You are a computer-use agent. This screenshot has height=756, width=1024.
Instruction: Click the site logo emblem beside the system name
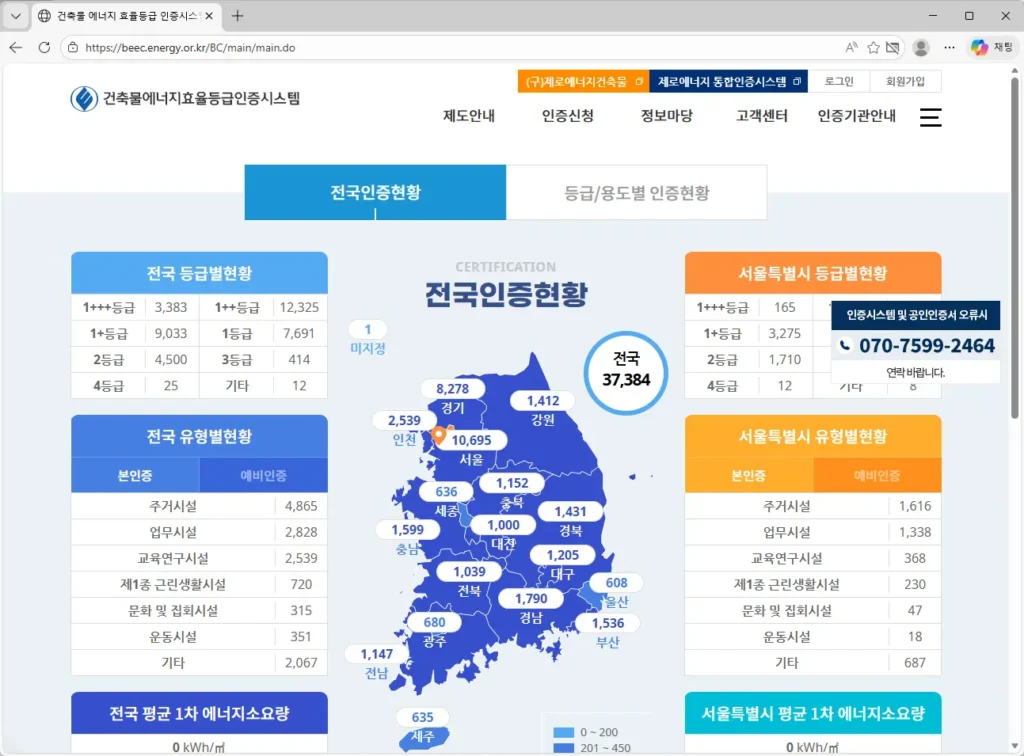80,98
